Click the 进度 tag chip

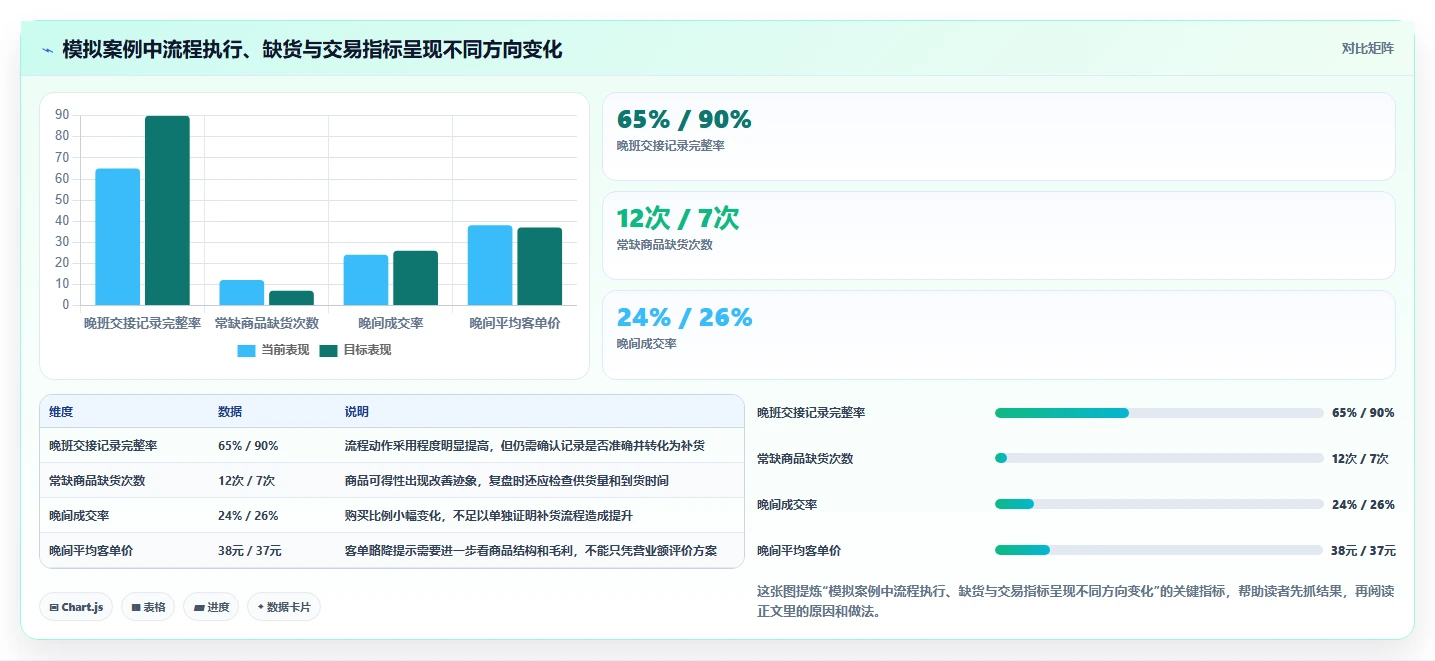211,607
